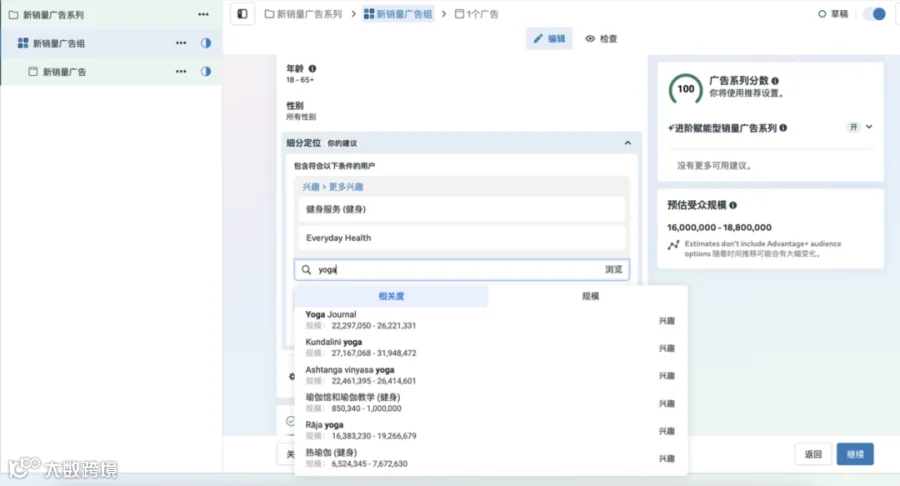
Task: Click 兴趣 link in interest path
Action: pyautogui.click(x=311, y=187)
